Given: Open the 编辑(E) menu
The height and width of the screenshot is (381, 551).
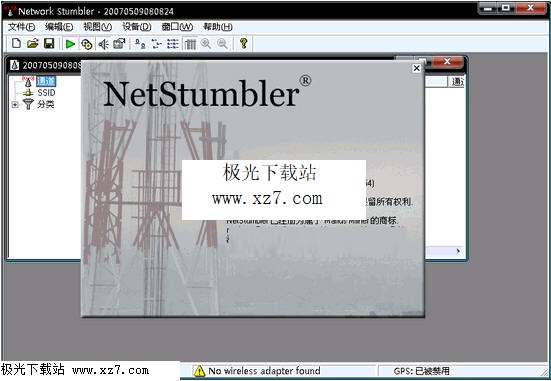Looking at the screenshot, I should (x=59, y=27).
